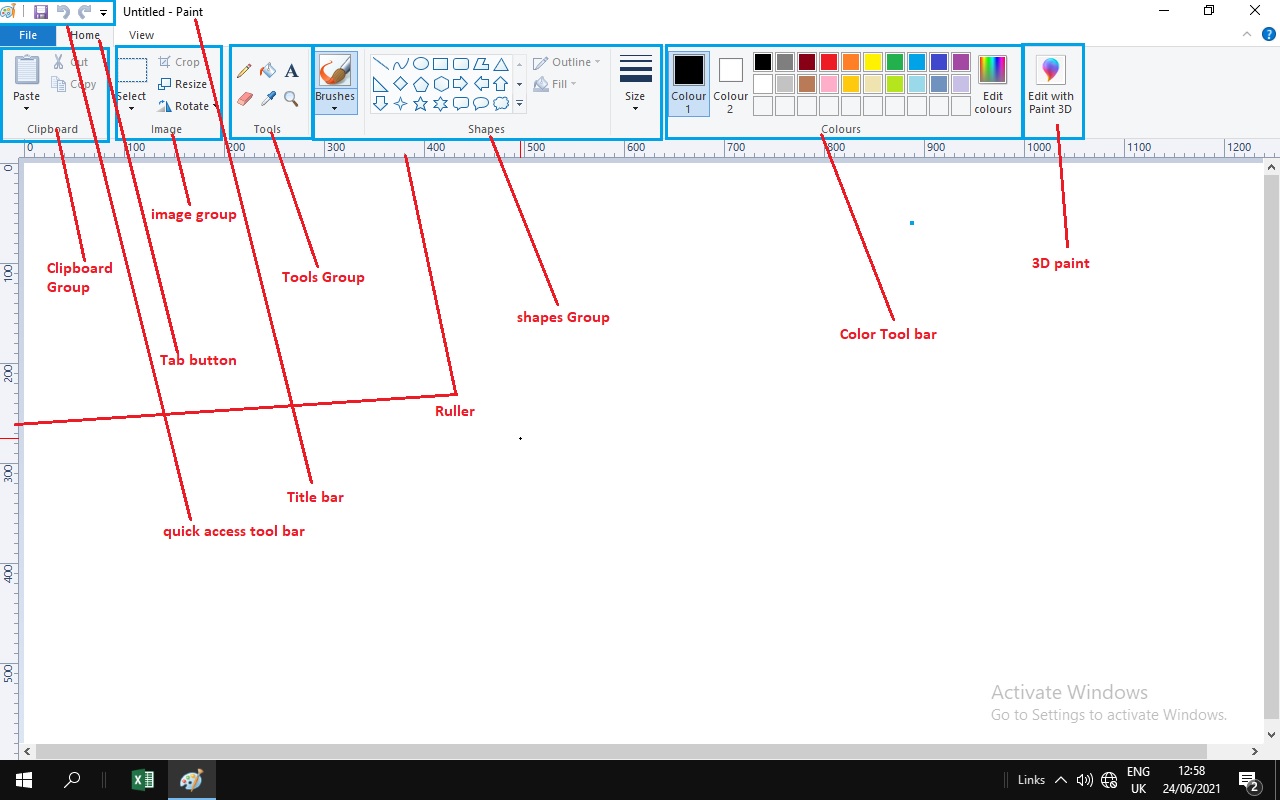Select the Eraser tool
Viewport: 1280px width, 800px height.
(244, 98)
